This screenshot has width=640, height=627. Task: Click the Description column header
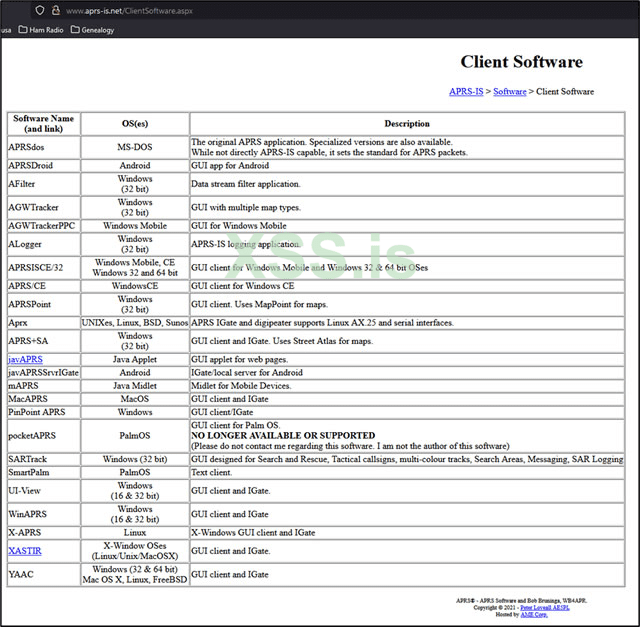(x=406, y=124)
